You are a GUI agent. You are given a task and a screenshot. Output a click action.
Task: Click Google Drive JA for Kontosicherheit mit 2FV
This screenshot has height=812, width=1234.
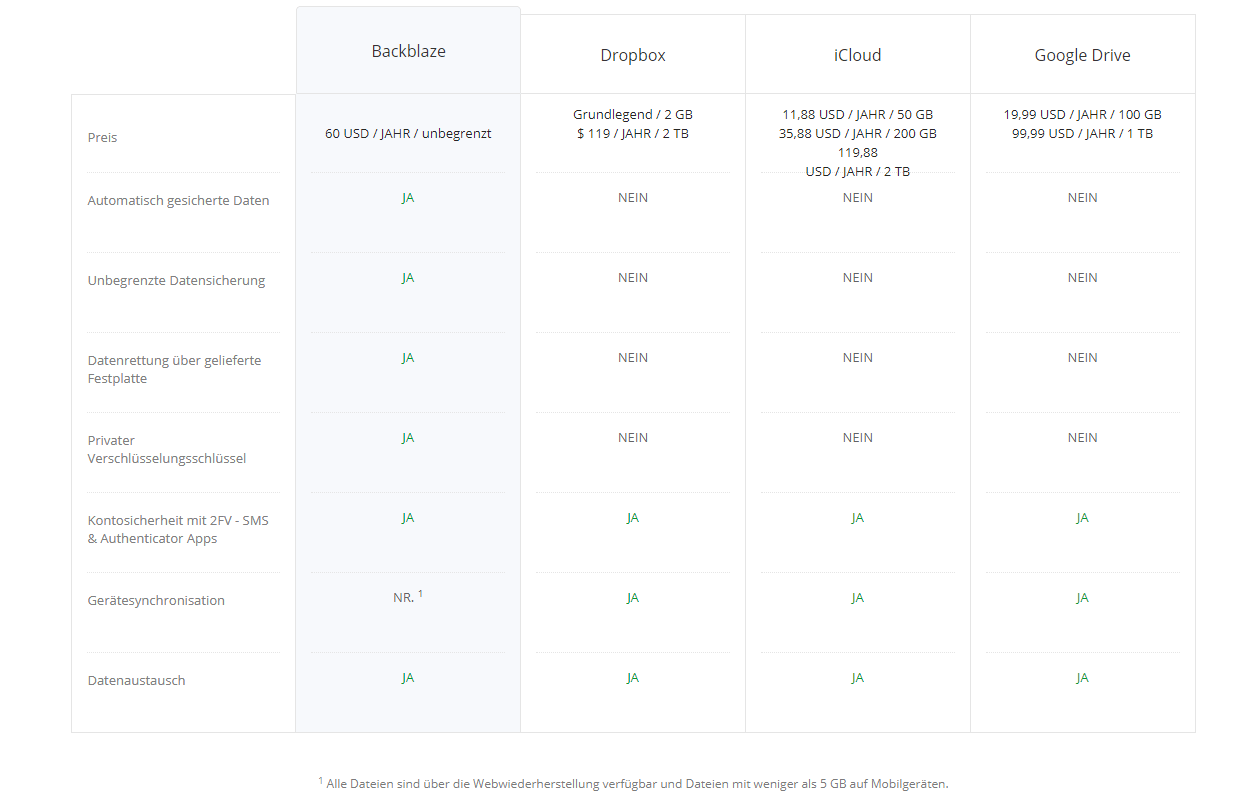[1082, 517]
